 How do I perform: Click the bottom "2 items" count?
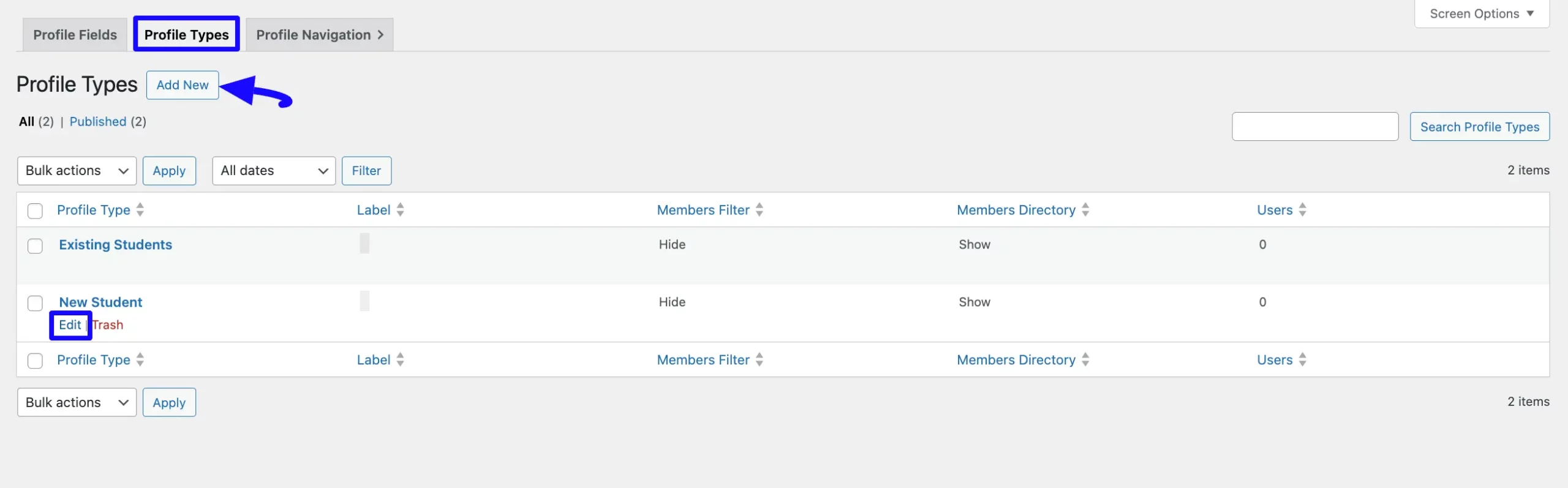(x=1528, y=402)
